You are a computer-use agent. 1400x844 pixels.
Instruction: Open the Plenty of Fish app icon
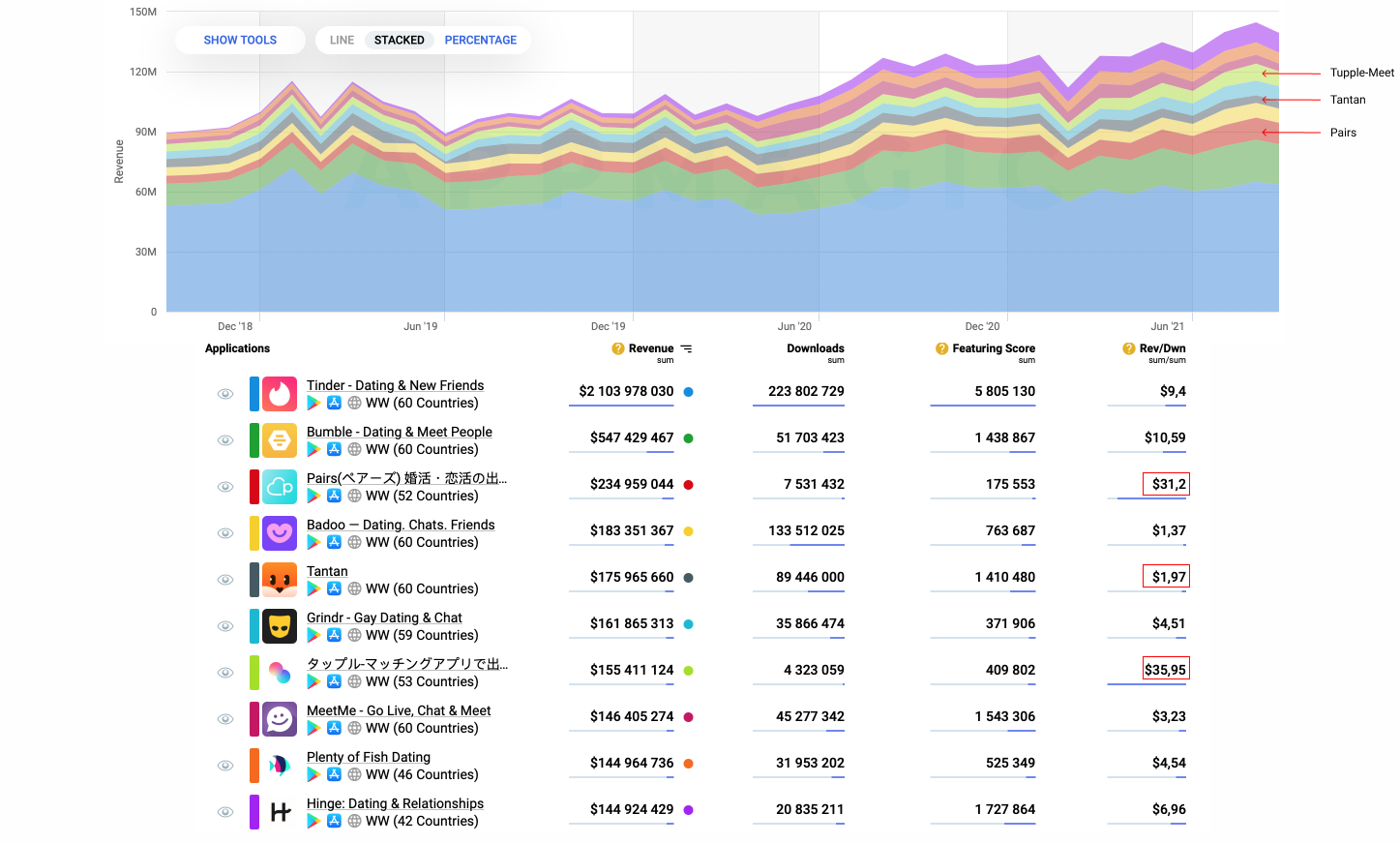280,766
